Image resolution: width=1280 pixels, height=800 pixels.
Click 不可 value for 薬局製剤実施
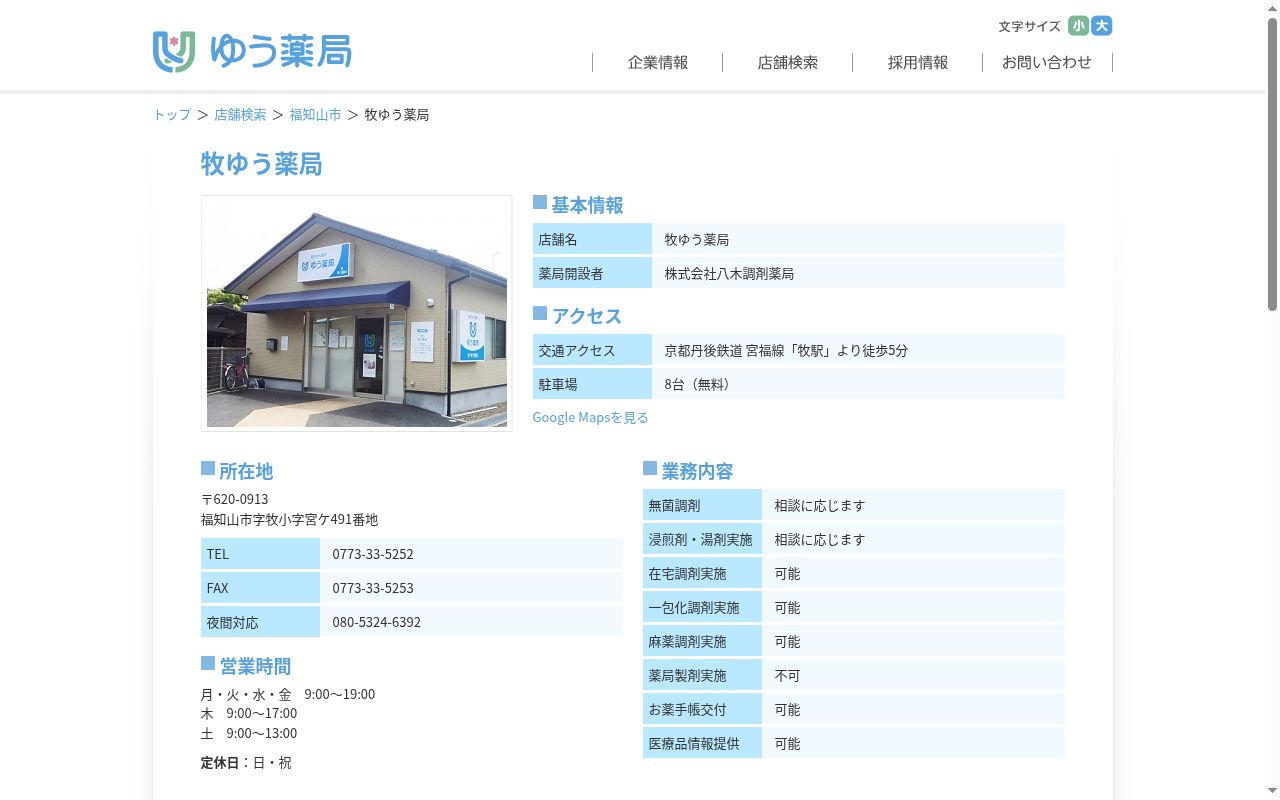coord(788,676)
